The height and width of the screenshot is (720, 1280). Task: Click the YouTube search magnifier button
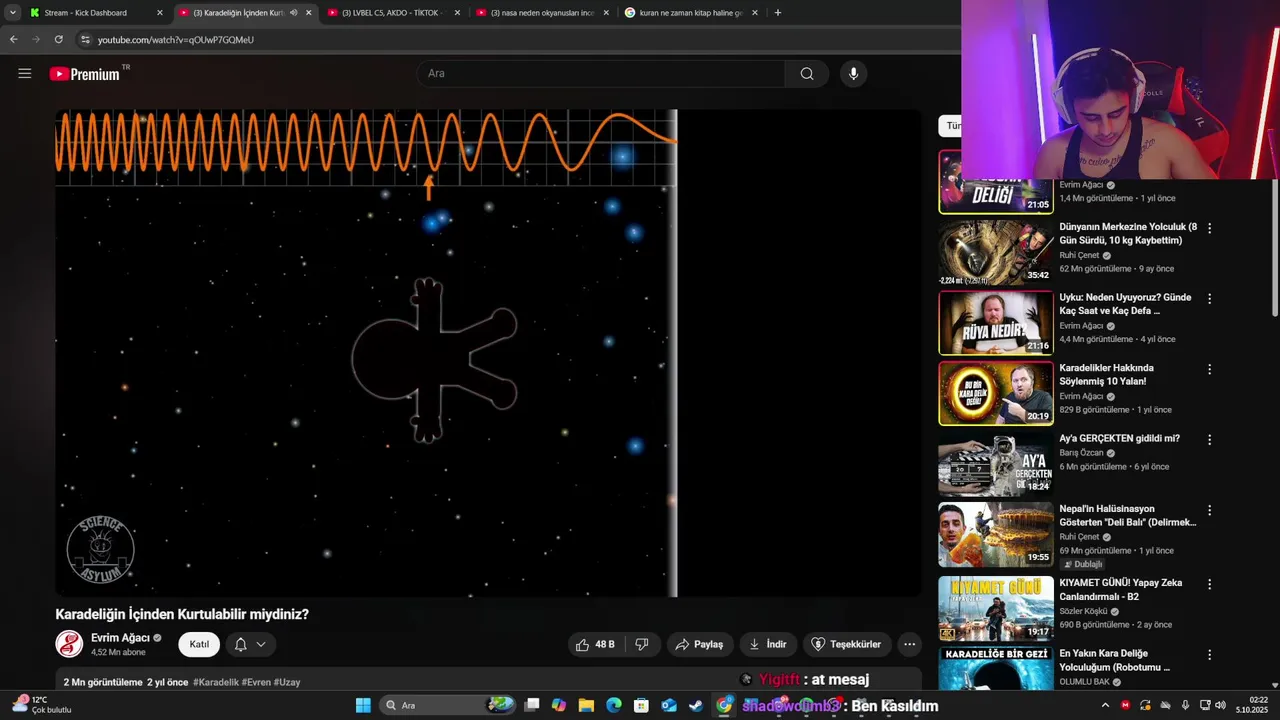[807, 73]
